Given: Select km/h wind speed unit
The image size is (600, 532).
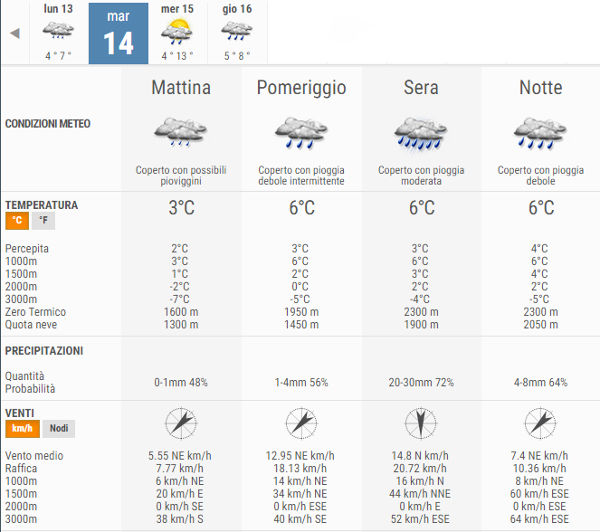Looking at the screenshot, I should point(22,428).
